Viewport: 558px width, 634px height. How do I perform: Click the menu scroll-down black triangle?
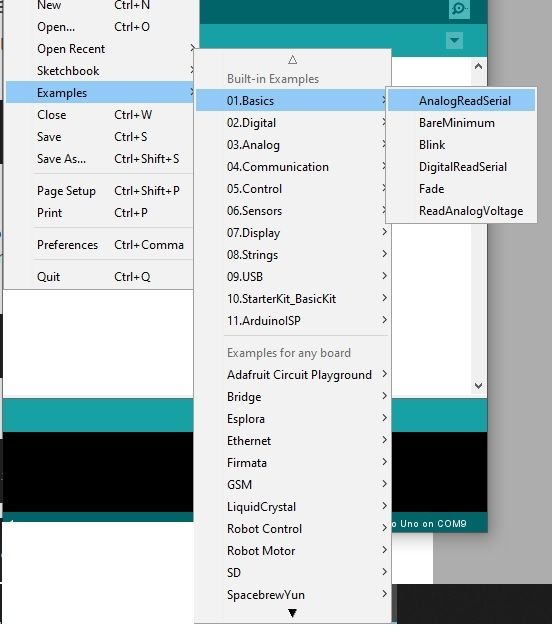pyautogui.click(x=293, y=613)
